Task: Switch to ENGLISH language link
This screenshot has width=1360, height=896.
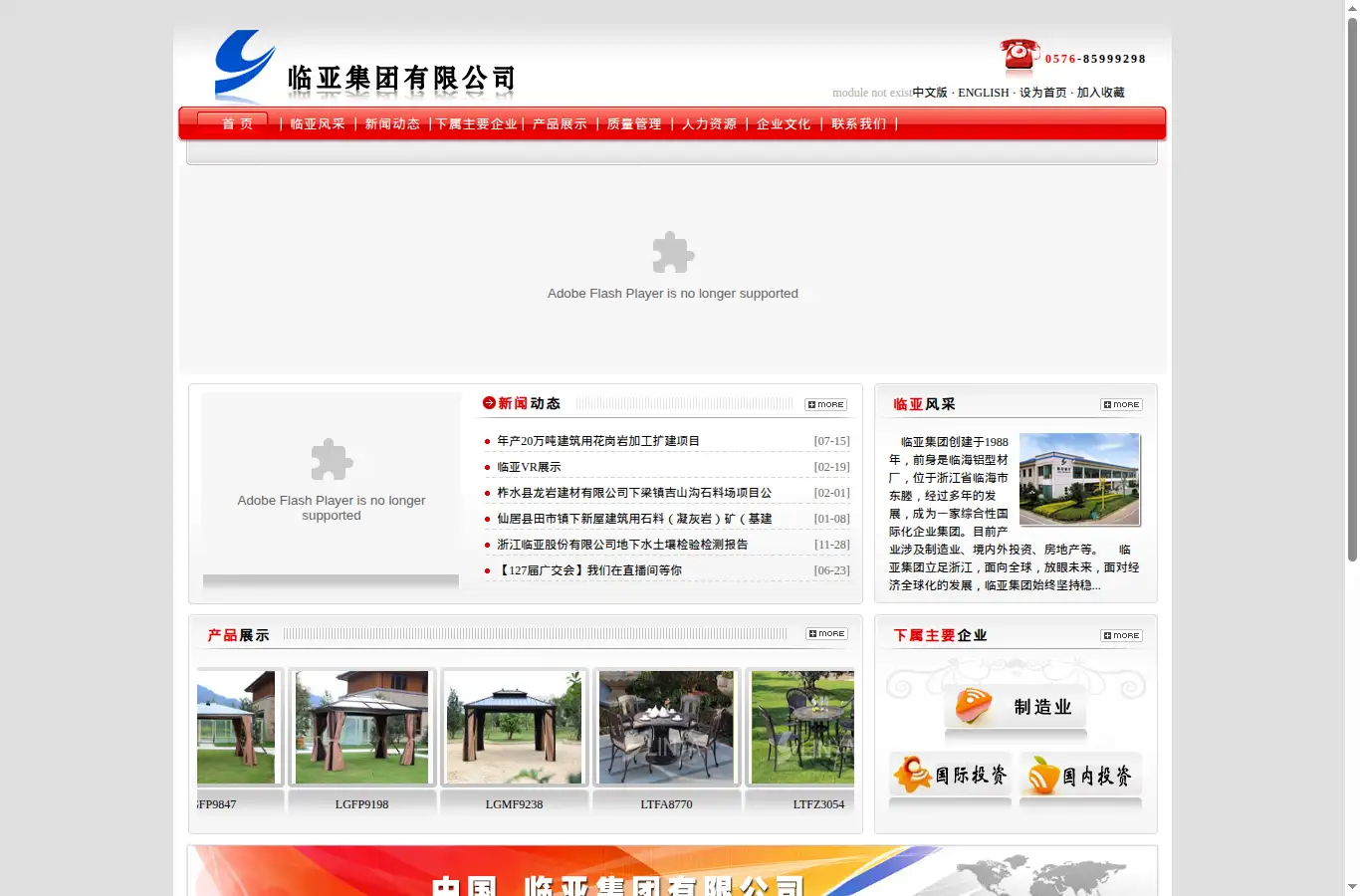Action: [984, 93]
